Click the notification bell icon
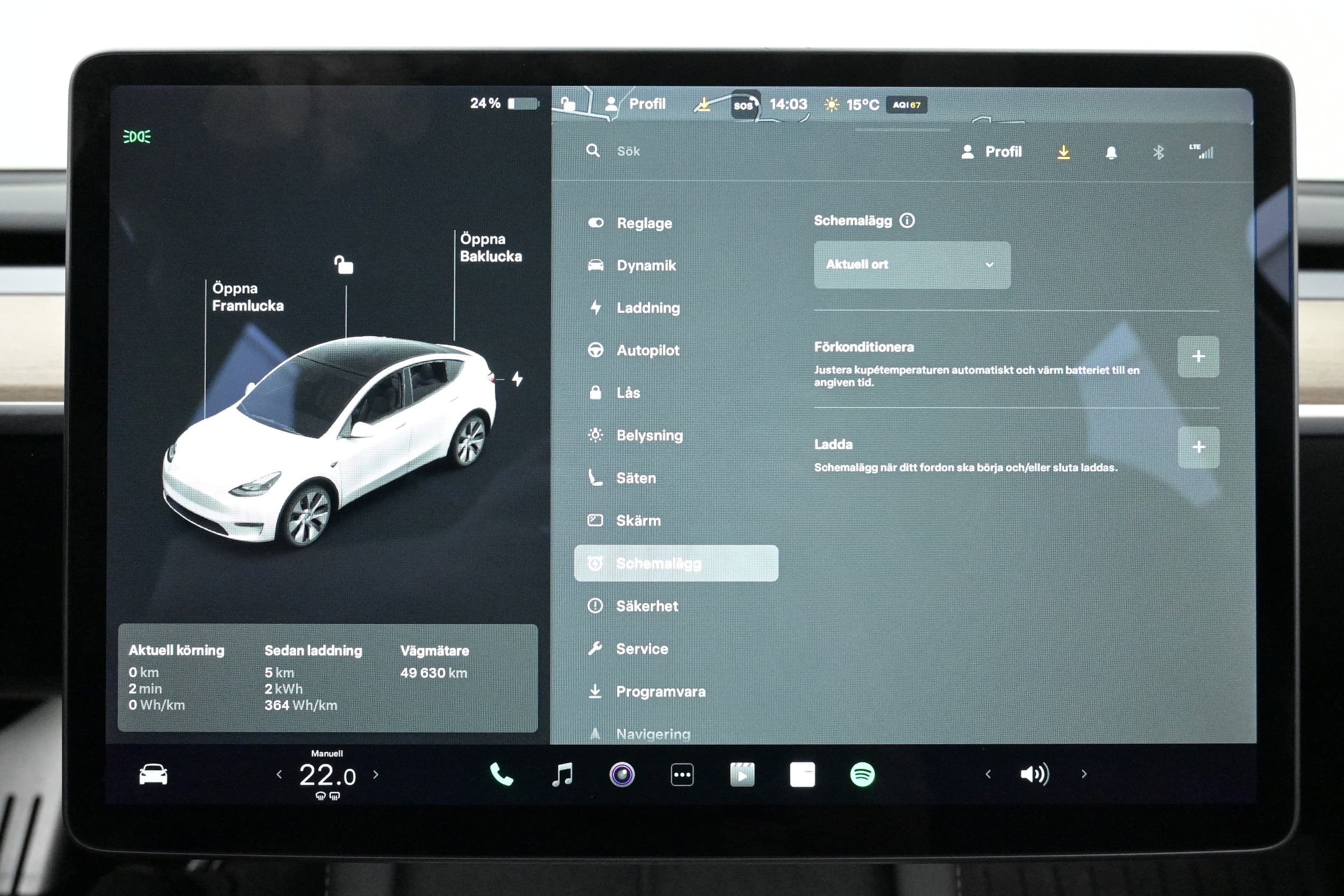Screen dimensions: 1344x896 1111,153
